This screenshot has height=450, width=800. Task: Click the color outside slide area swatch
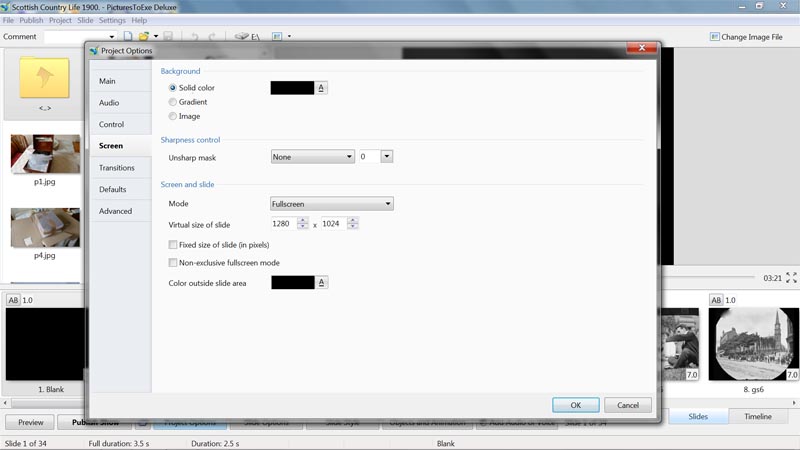pyautogui.click(x=293, y=283)
